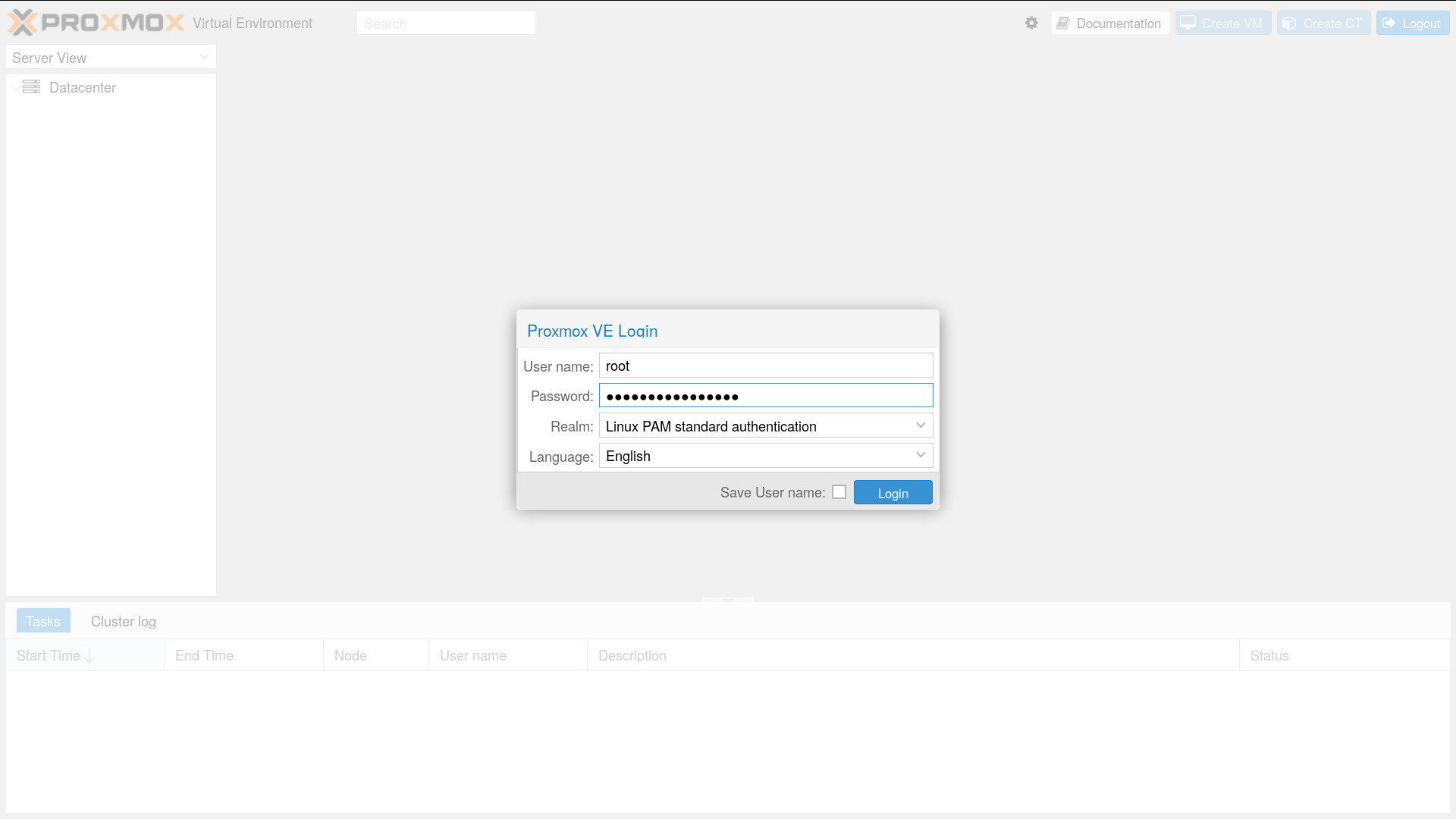
Task: Click into the Password field
Action: pos(766,395)
